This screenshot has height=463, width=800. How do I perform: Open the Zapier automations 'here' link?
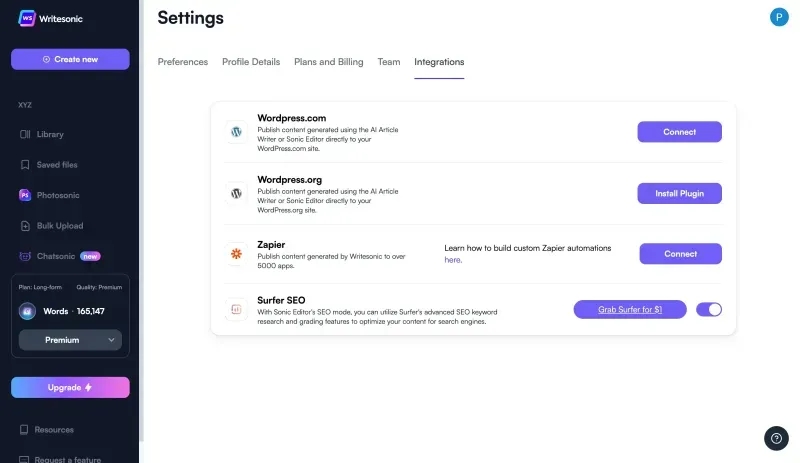(x=453, y=260)
